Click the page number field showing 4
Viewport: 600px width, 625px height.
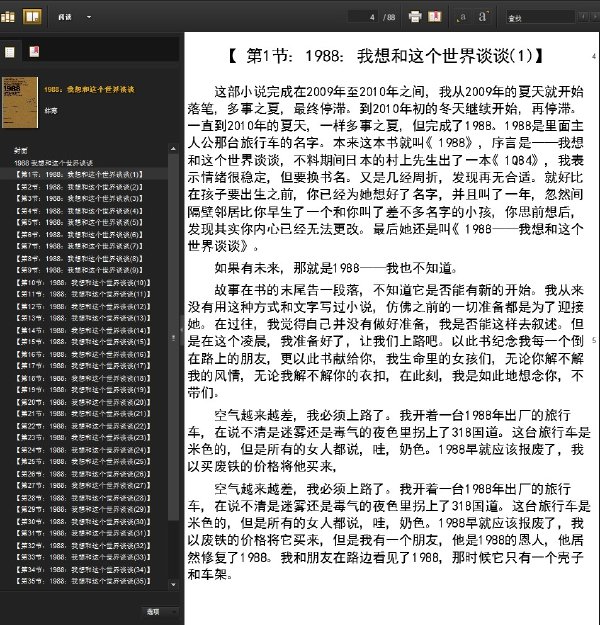pyautogui.click(x=363, y=17)
